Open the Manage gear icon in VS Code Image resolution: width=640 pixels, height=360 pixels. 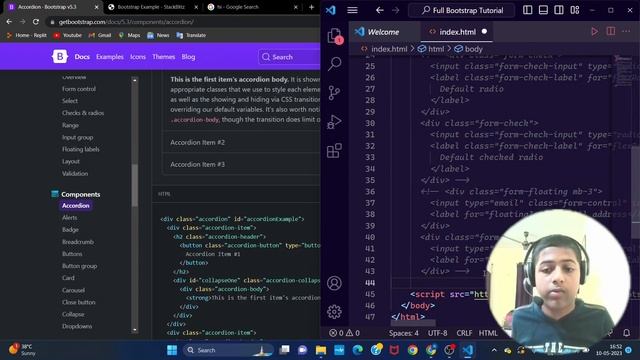pos(334,312)
